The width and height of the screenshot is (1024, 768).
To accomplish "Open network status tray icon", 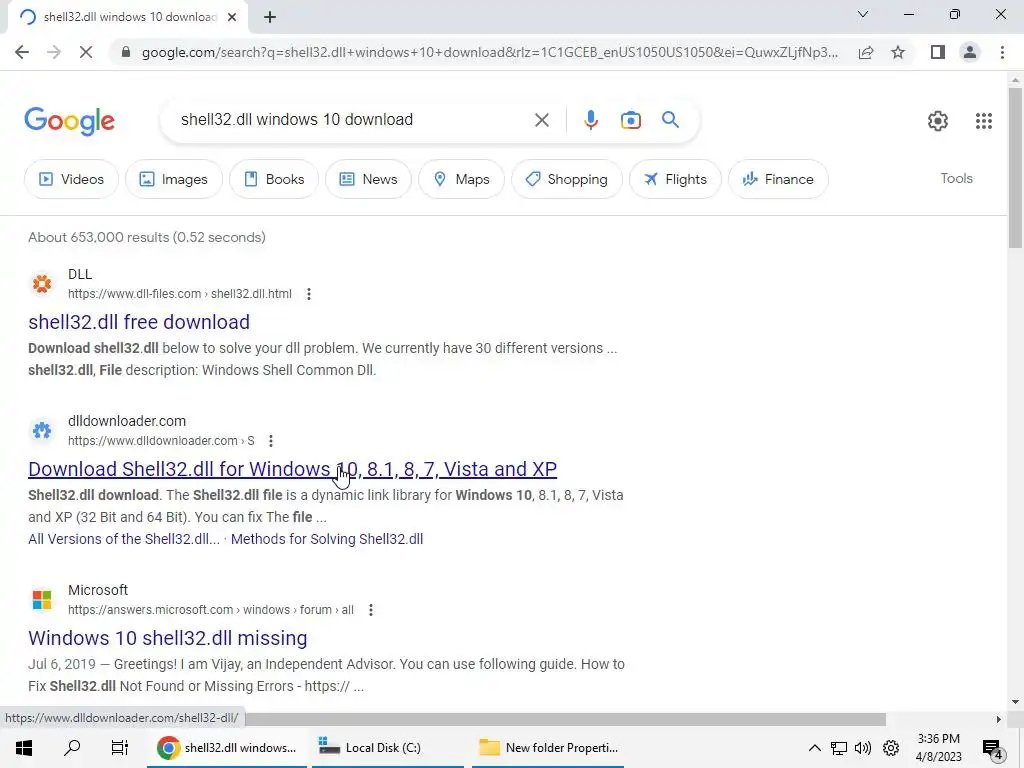I will 839,748.
